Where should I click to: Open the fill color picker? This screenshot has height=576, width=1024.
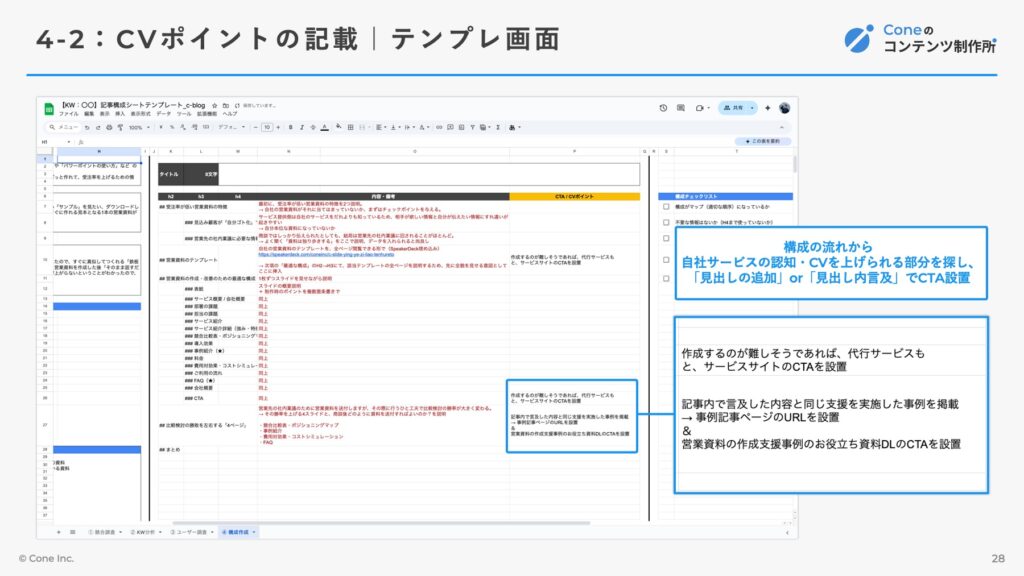click(338, 127)
